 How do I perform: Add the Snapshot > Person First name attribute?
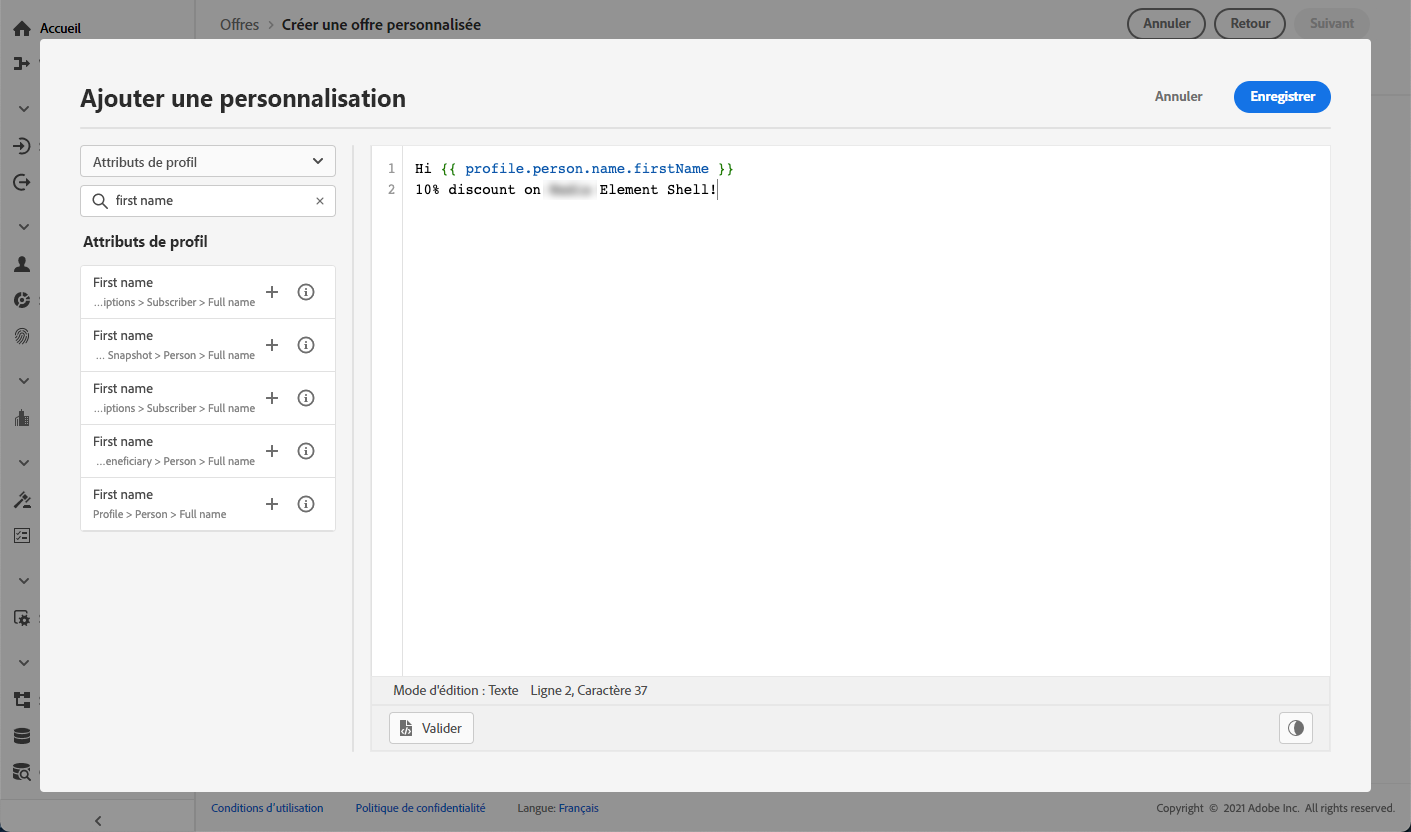272,345
